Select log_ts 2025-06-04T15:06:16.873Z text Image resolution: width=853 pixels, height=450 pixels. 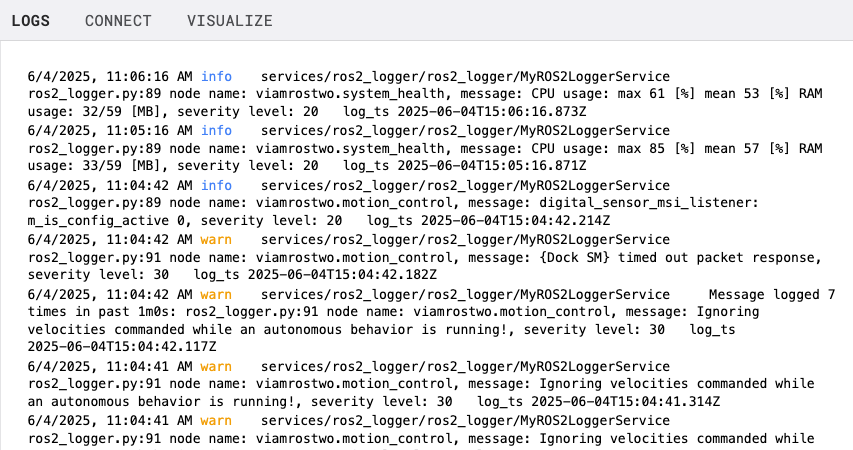pyautogui.click(x=465, y=112)
